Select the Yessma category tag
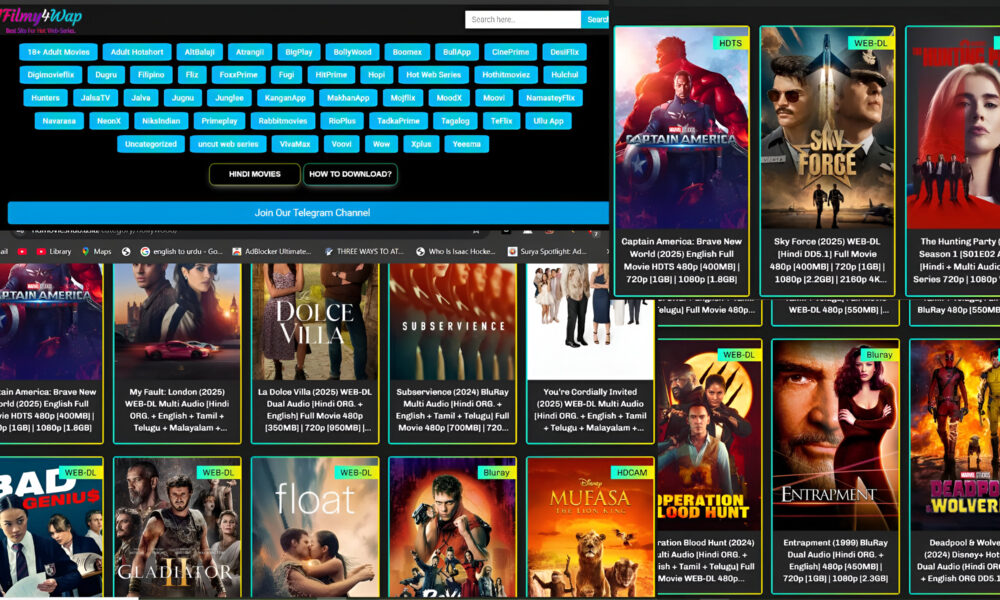The height and width of the screenshot is (600, 1000). pyautogui.click(x=466, y=144)
